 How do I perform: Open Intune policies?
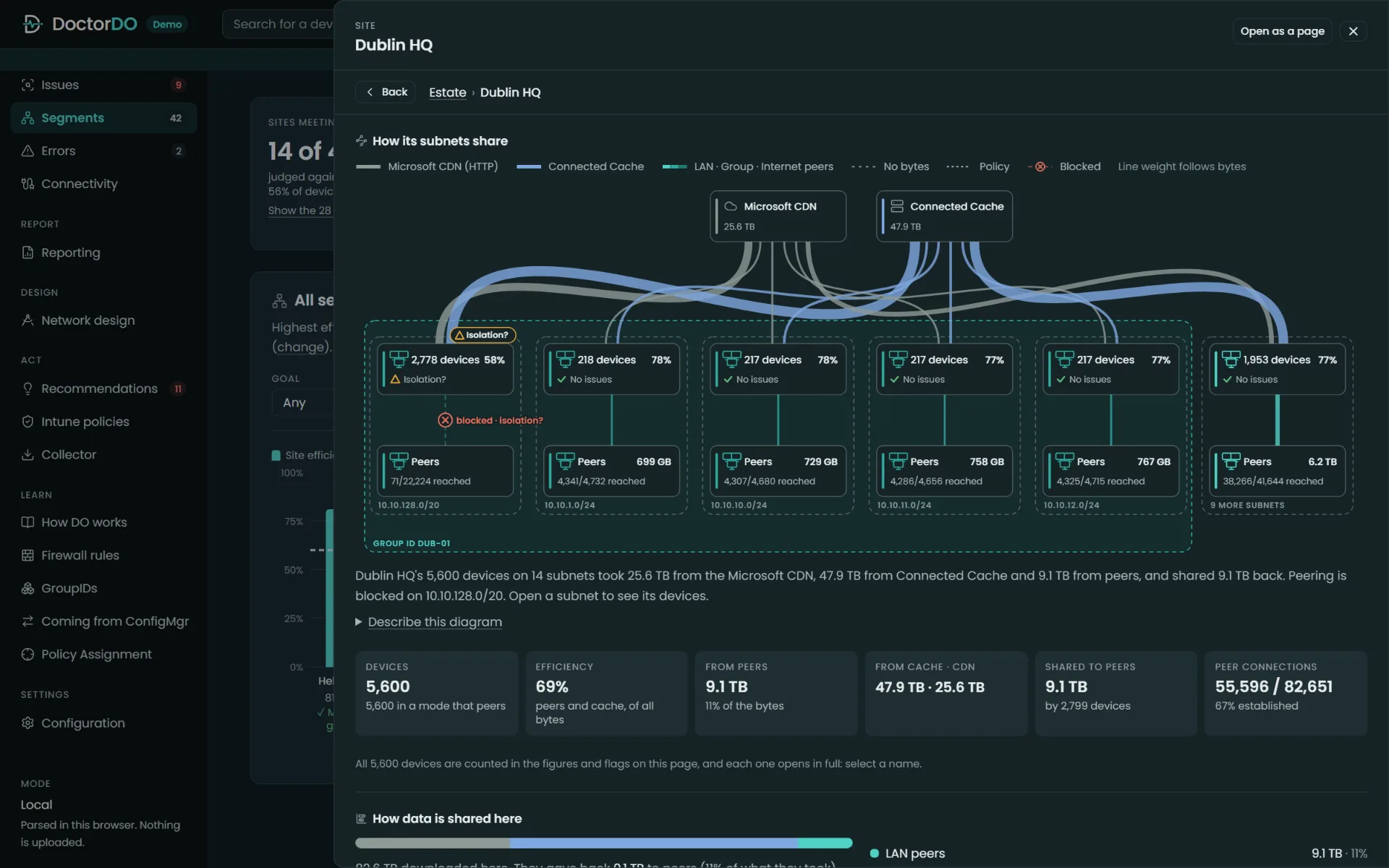[x=103, y=422]
